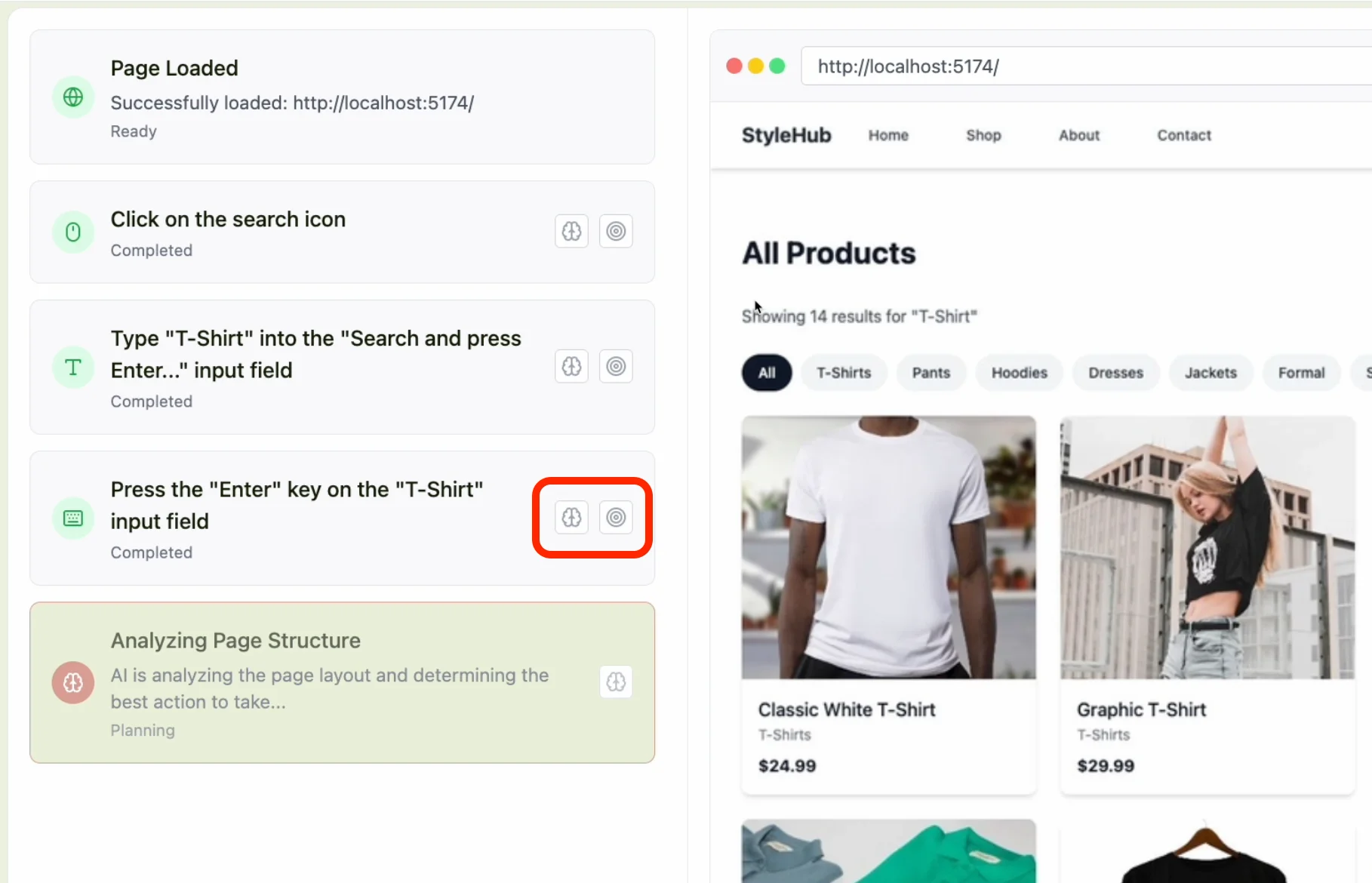Filter products by T-Shirts category
The height and width of the screenshot is (883, 1372).
pyautogui.click(x=843, y=373)
